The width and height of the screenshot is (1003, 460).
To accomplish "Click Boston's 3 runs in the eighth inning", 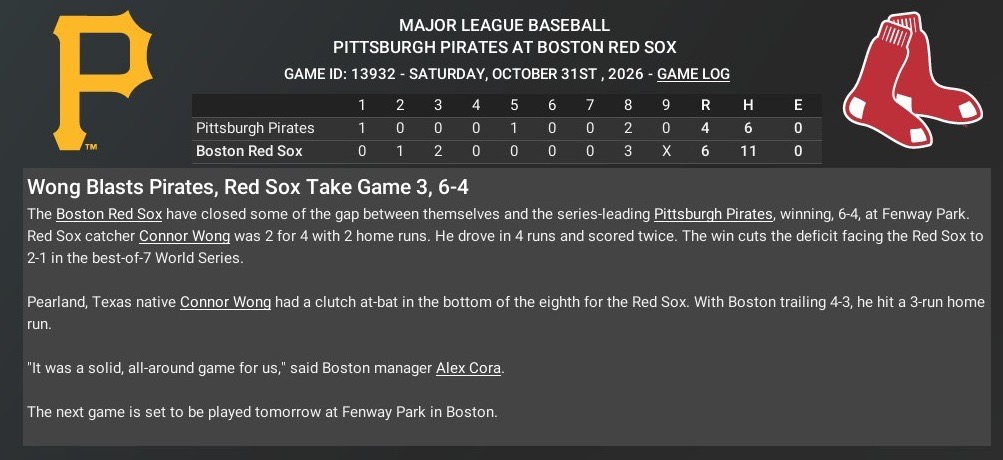I will (x=628, y=152).
